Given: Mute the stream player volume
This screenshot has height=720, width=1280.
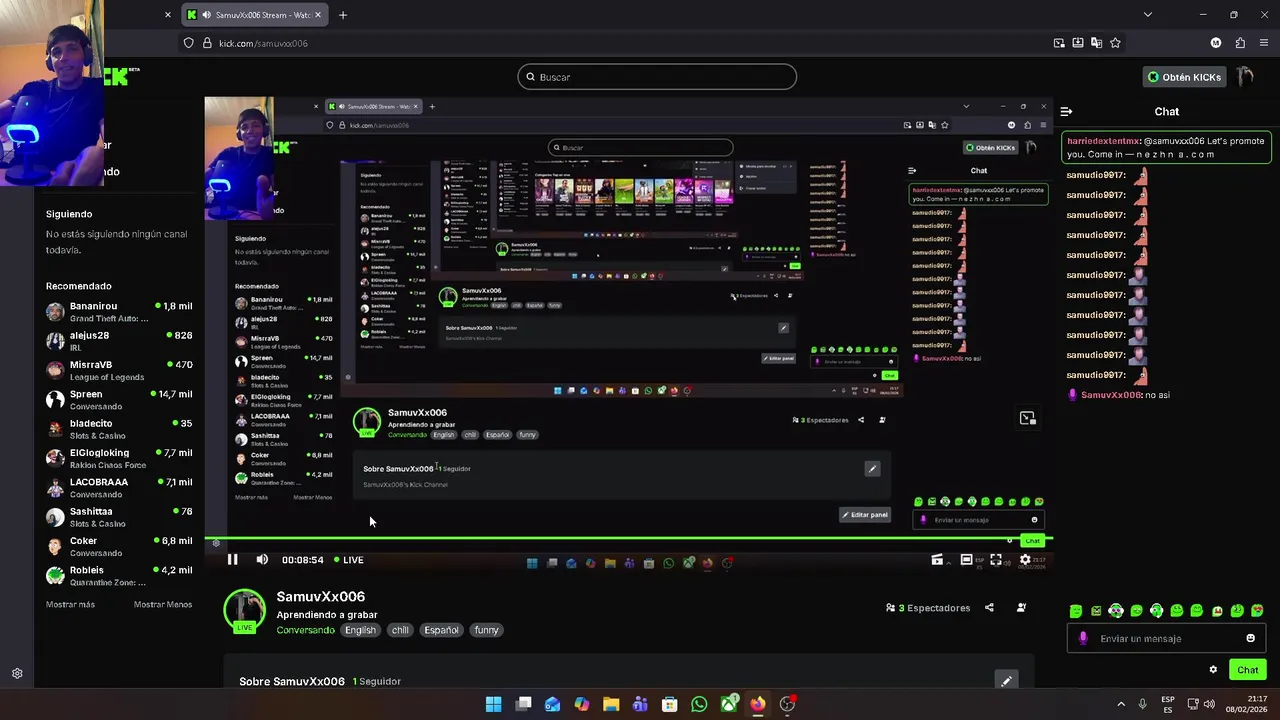Looking at the screenshot, I should [262, 560].
